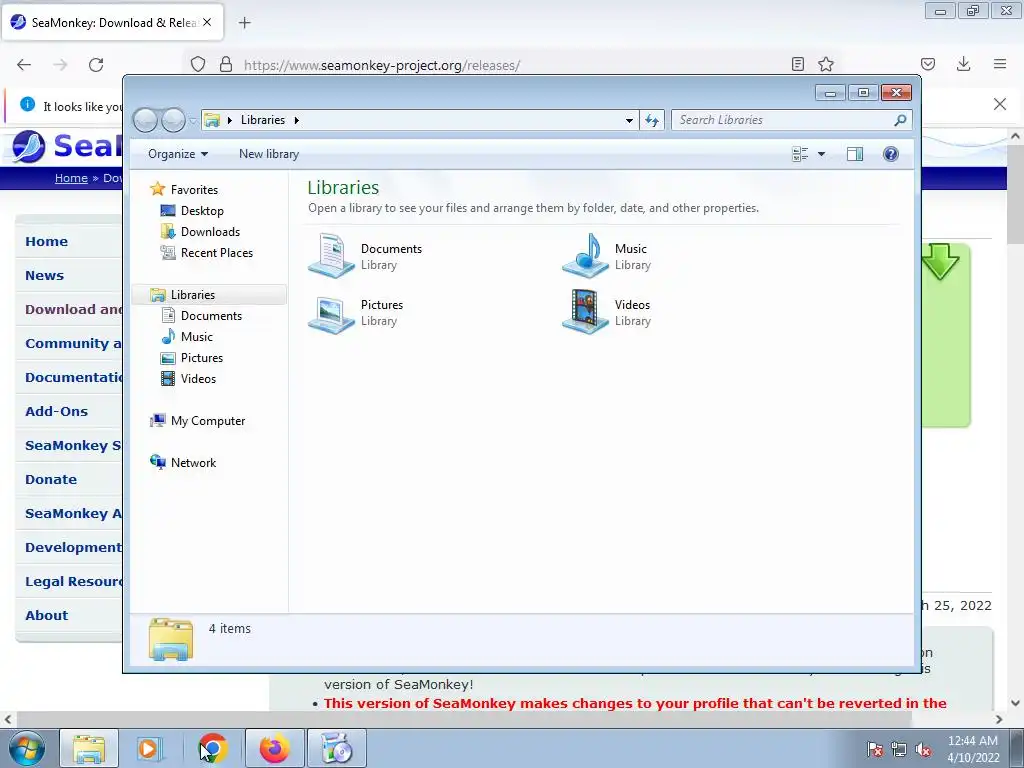Open Add-Ons link on SeaMonkey page

(x=56, y=411)
